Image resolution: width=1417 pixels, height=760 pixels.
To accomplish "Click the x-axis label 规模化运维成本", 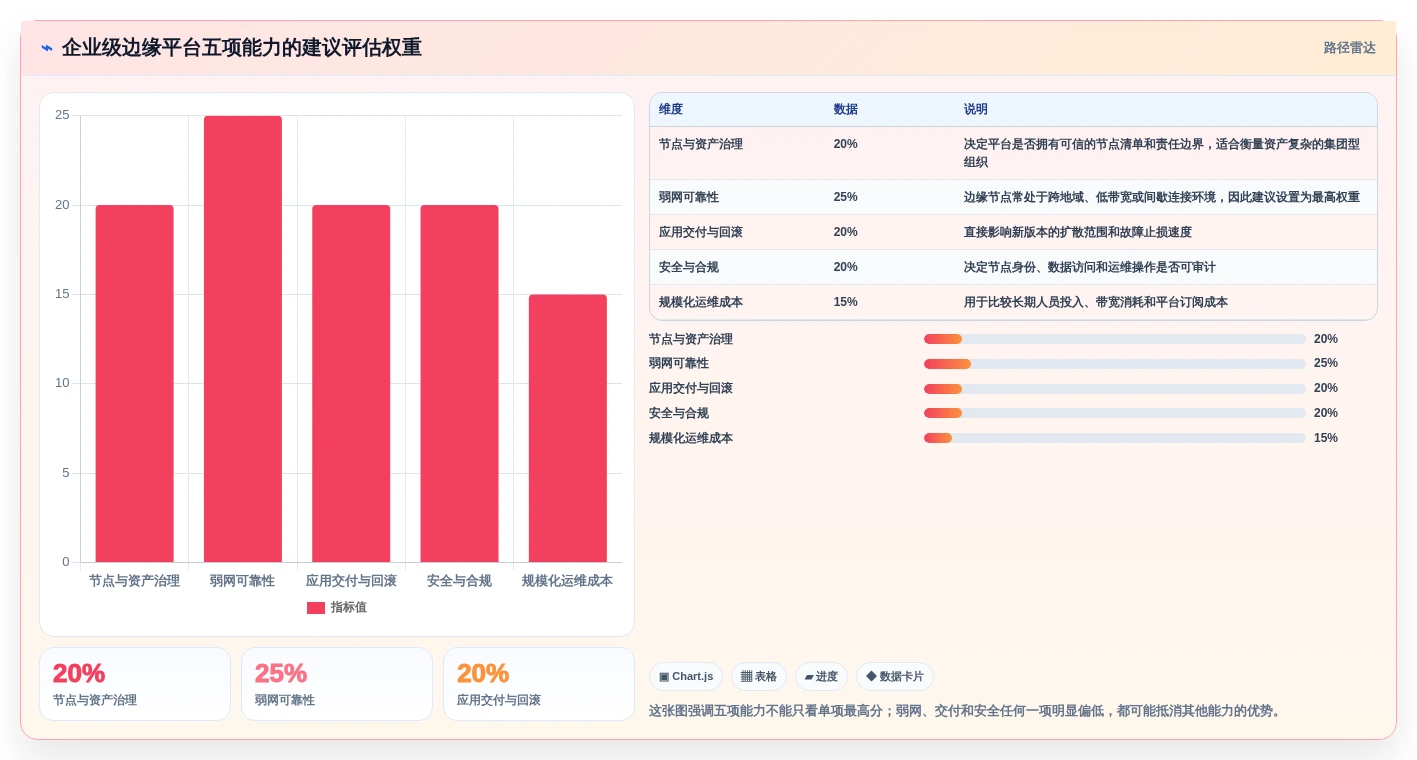I will pyautogui.click(x=567, y=581).
